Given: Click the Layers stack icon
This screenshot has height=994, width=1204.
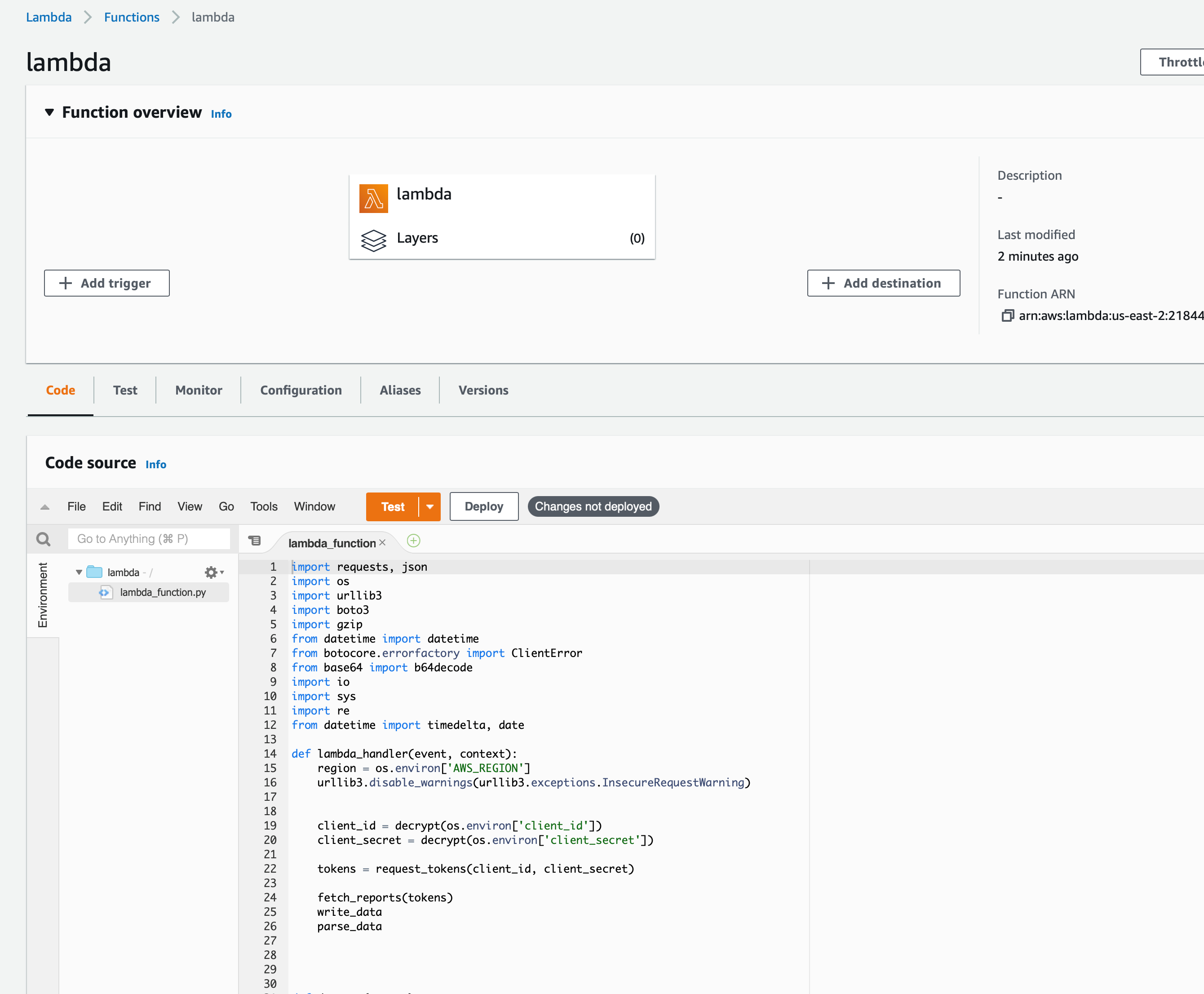Looking at the screenshot, I should [373, 240].
